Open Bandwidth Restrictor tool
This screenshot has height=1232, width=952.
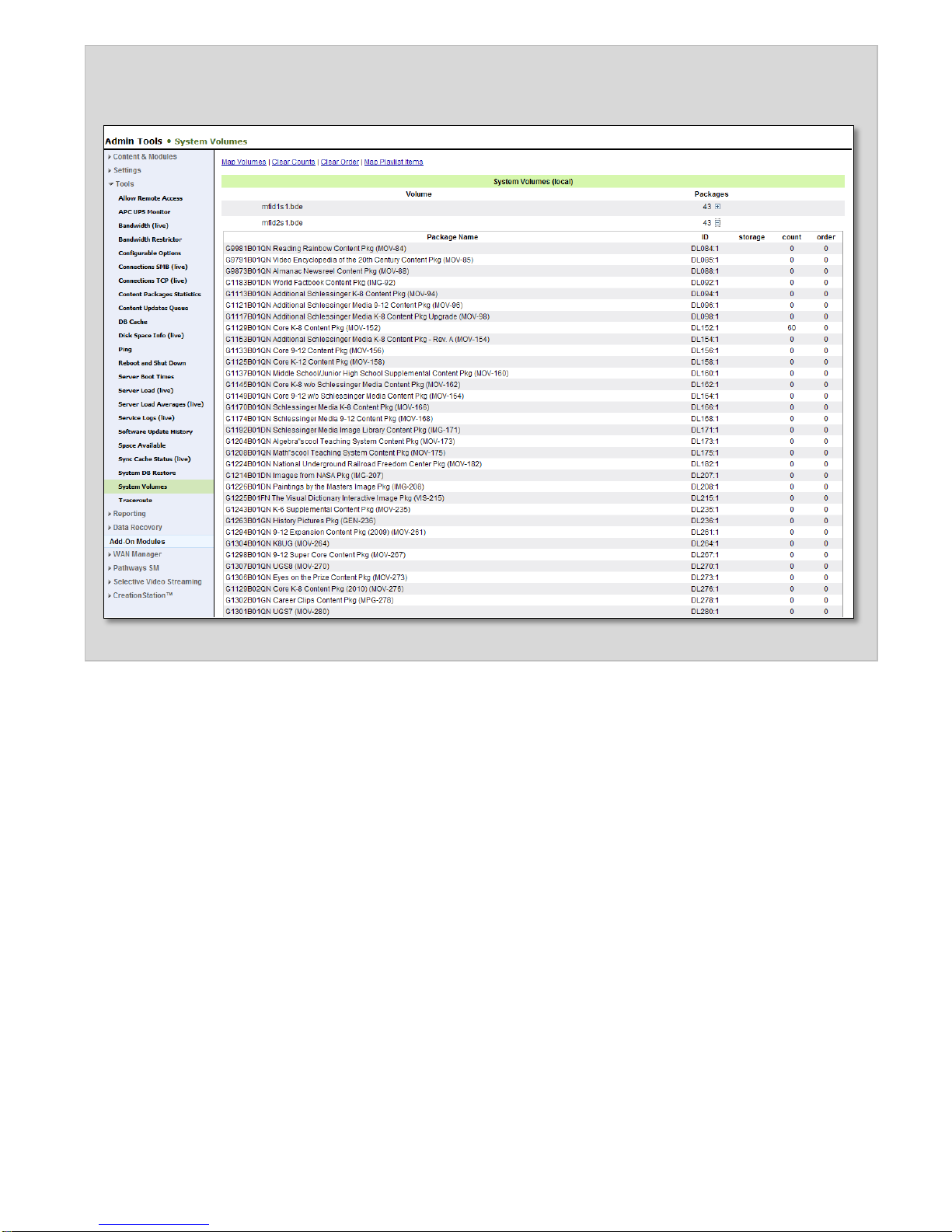tap(150, 239)
